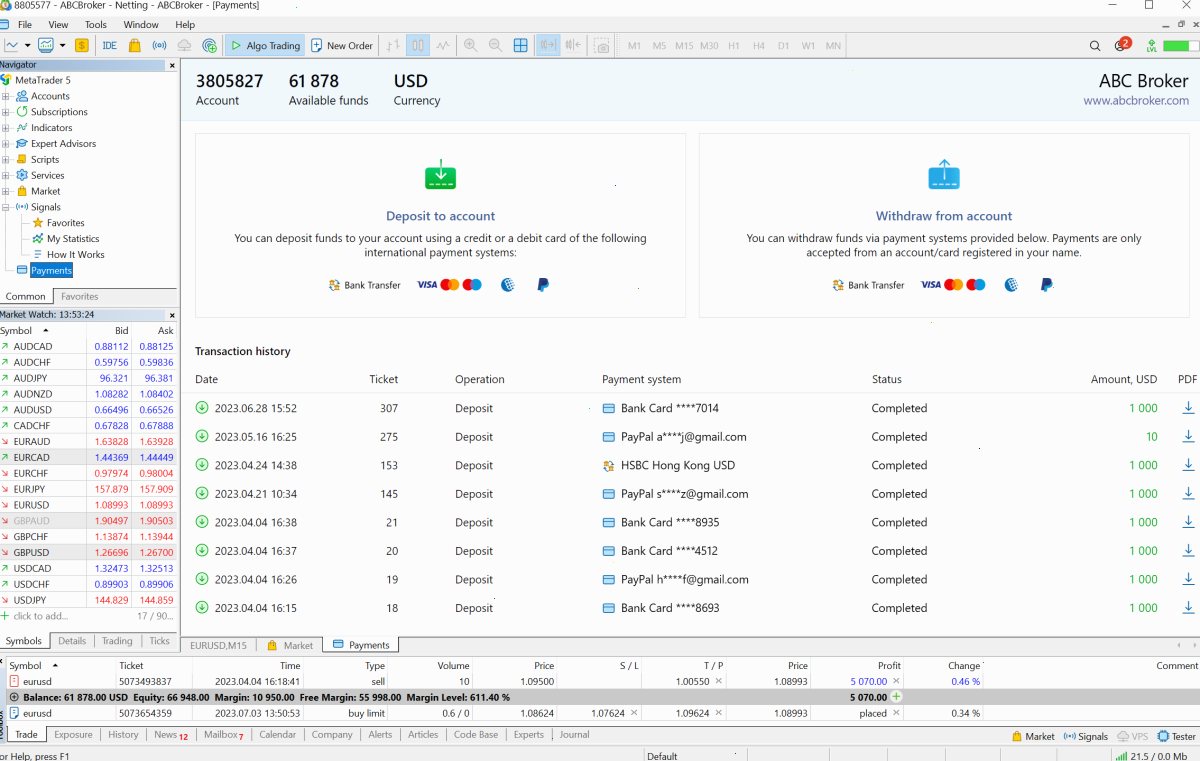Open the www.abcbroker.com link
This screenshot has height=761, width=1200.
click(x=1136, y=100)
